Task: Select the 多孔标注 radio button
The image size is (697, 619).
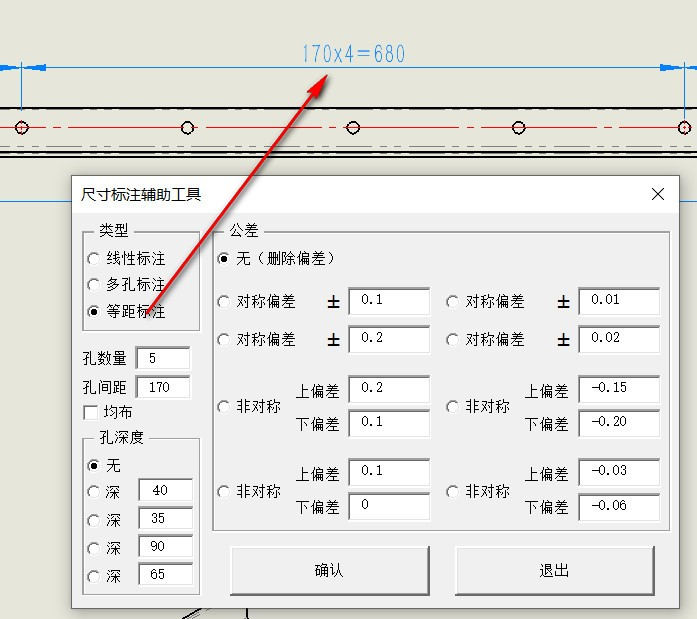Action: point(93,285)
